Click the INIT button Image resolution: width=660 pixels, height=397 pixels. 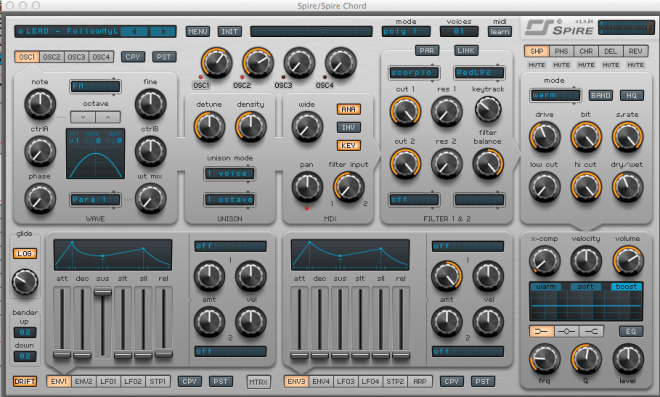229,32
